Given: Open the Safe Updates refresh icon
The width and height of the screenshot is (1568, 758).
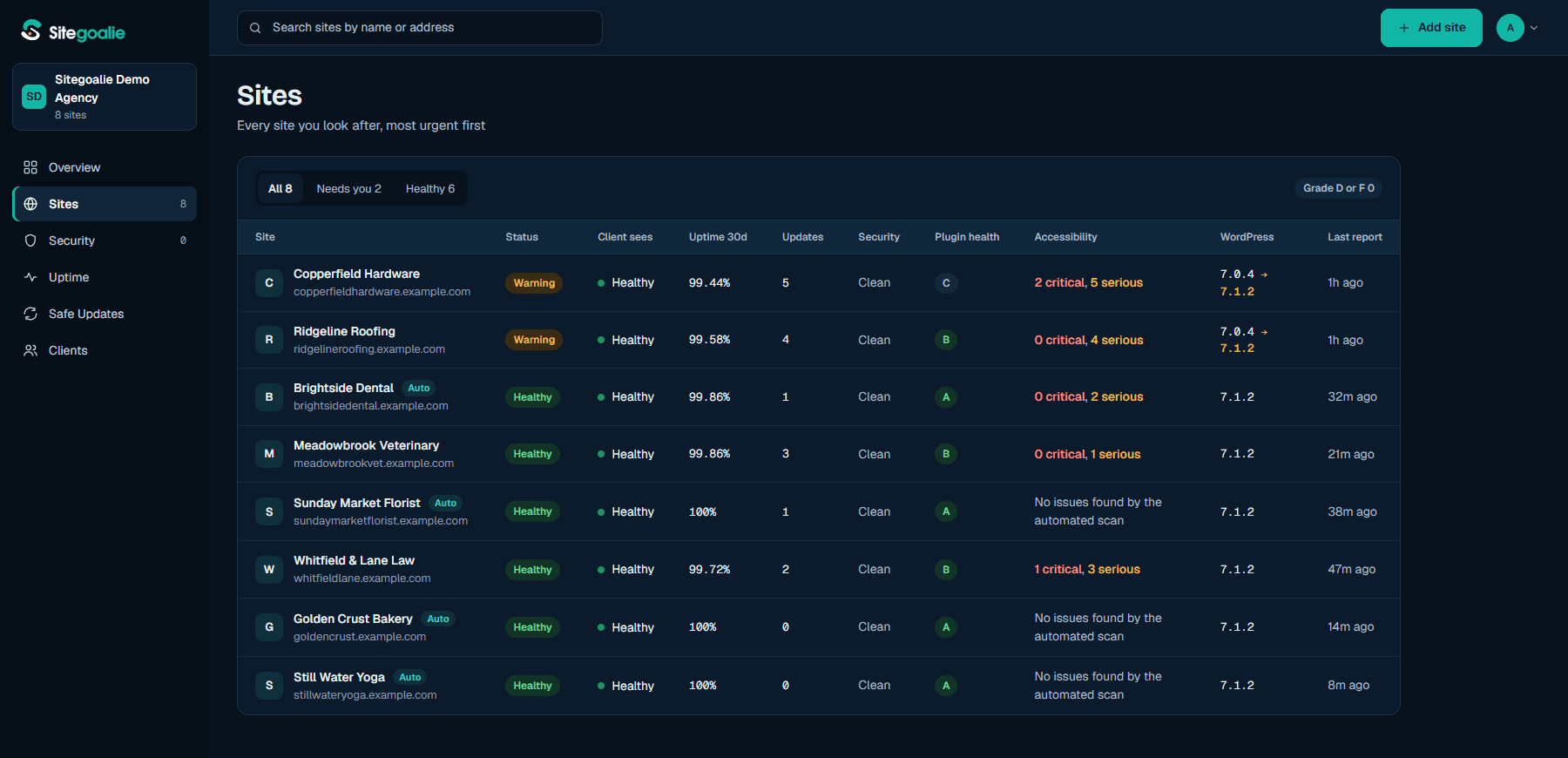Looking at the screenshot, I should tap(30, 314).
